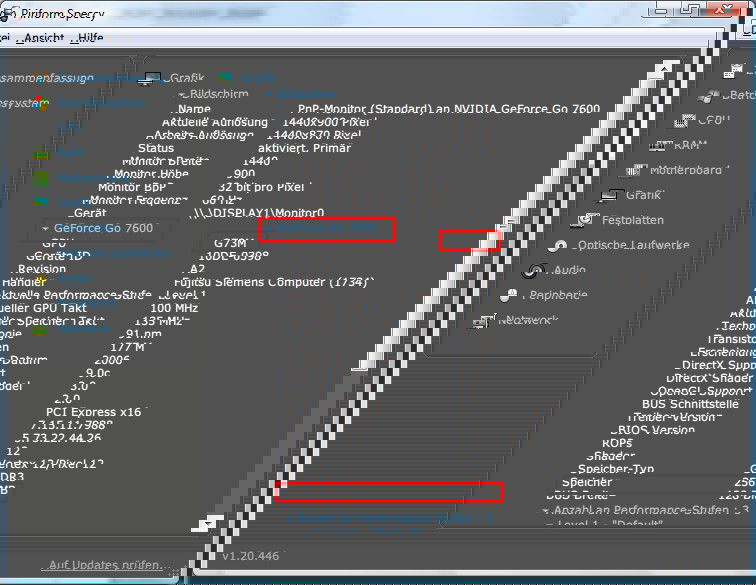The height and width of the screenshot is (585, 756).
Task: Select the gray Netzwerk icon on the right
Action: coord(484,320)
